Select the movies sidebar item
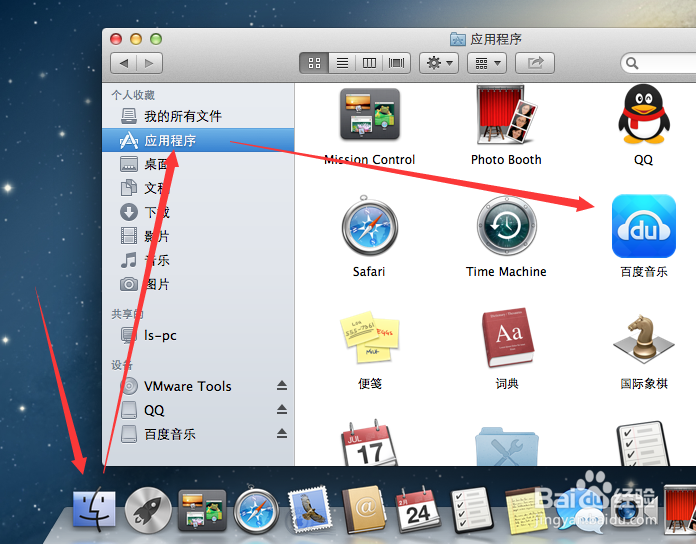This screenshot has height=544, width=696. point(198,236)
